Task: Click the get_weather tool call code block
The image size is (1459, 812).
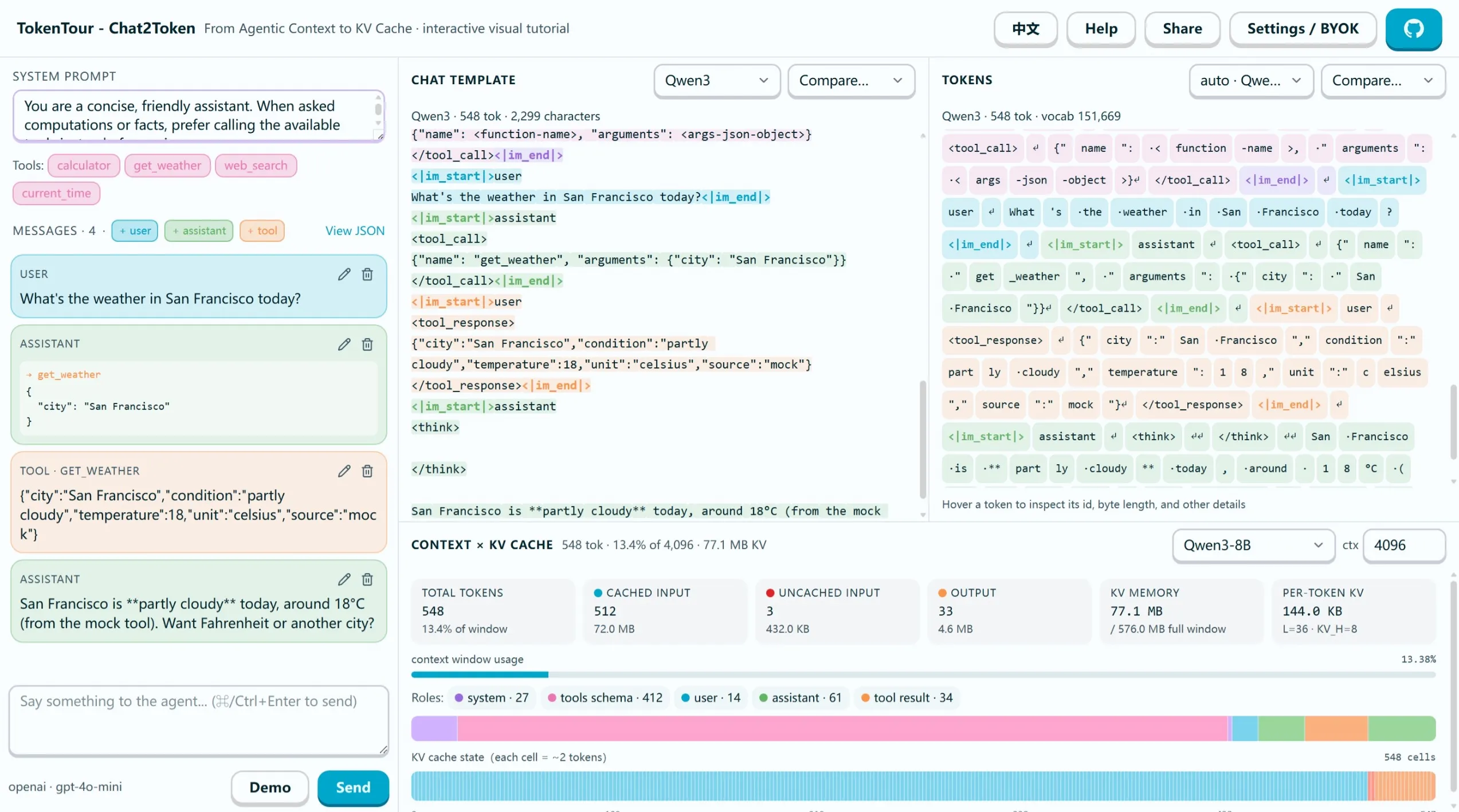Action: click(198, 398)
